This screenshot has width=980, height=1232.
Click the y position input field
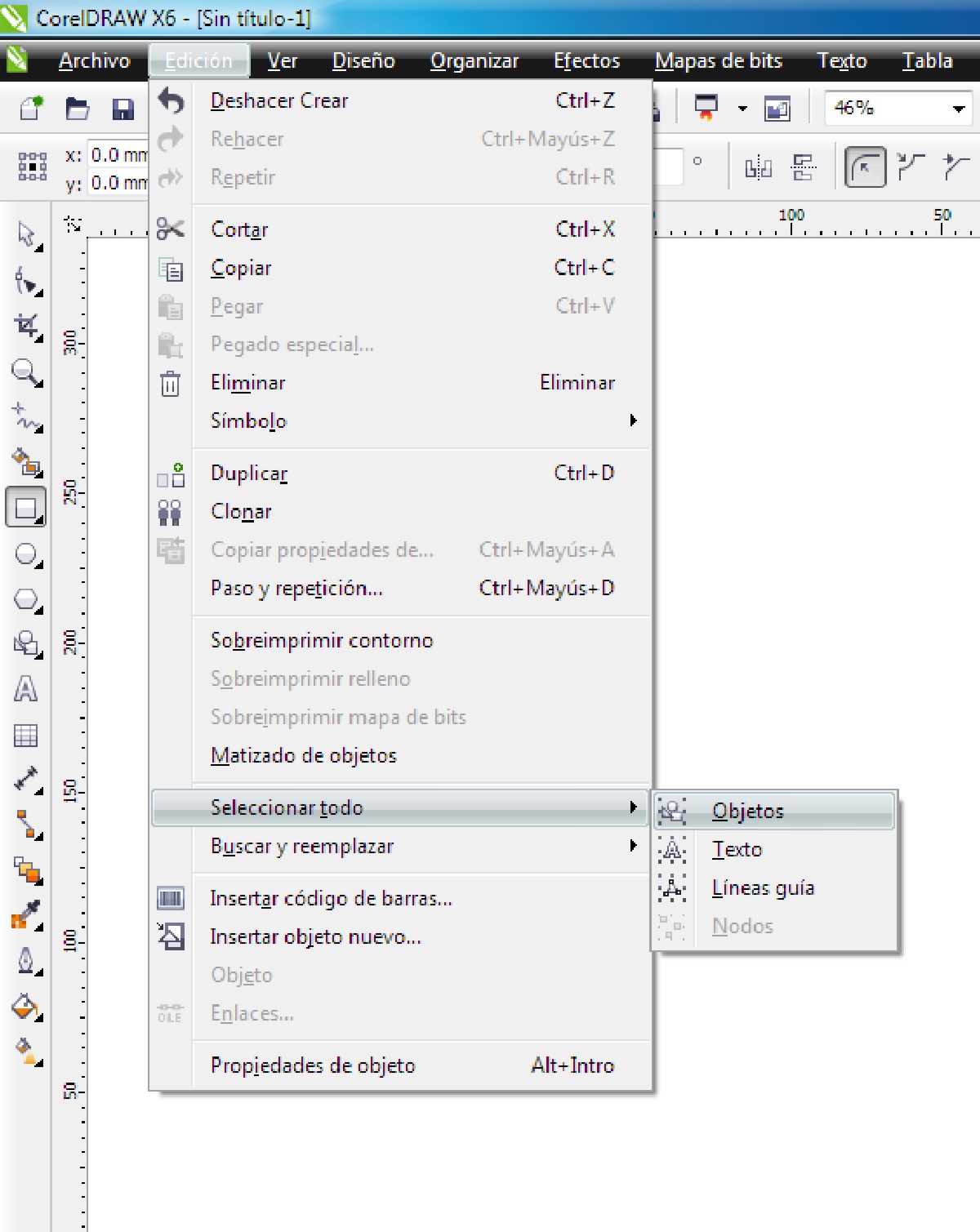coord(118,182)
